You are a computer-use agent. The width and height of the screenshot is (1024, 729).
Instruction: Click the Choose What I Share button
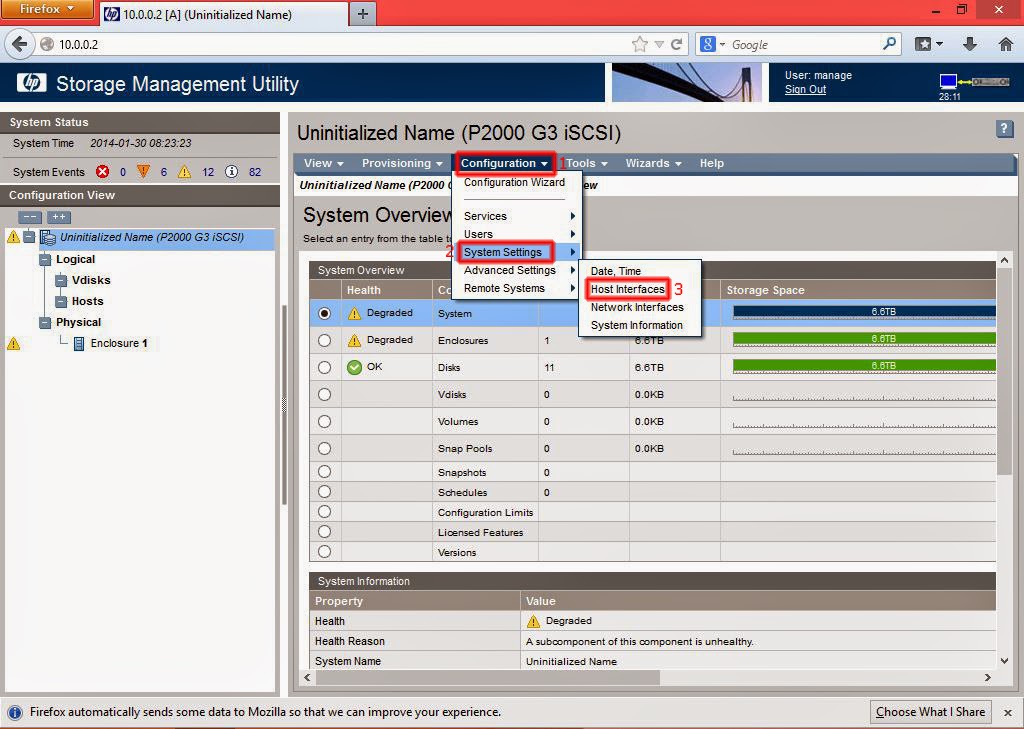tap(930, 712)
